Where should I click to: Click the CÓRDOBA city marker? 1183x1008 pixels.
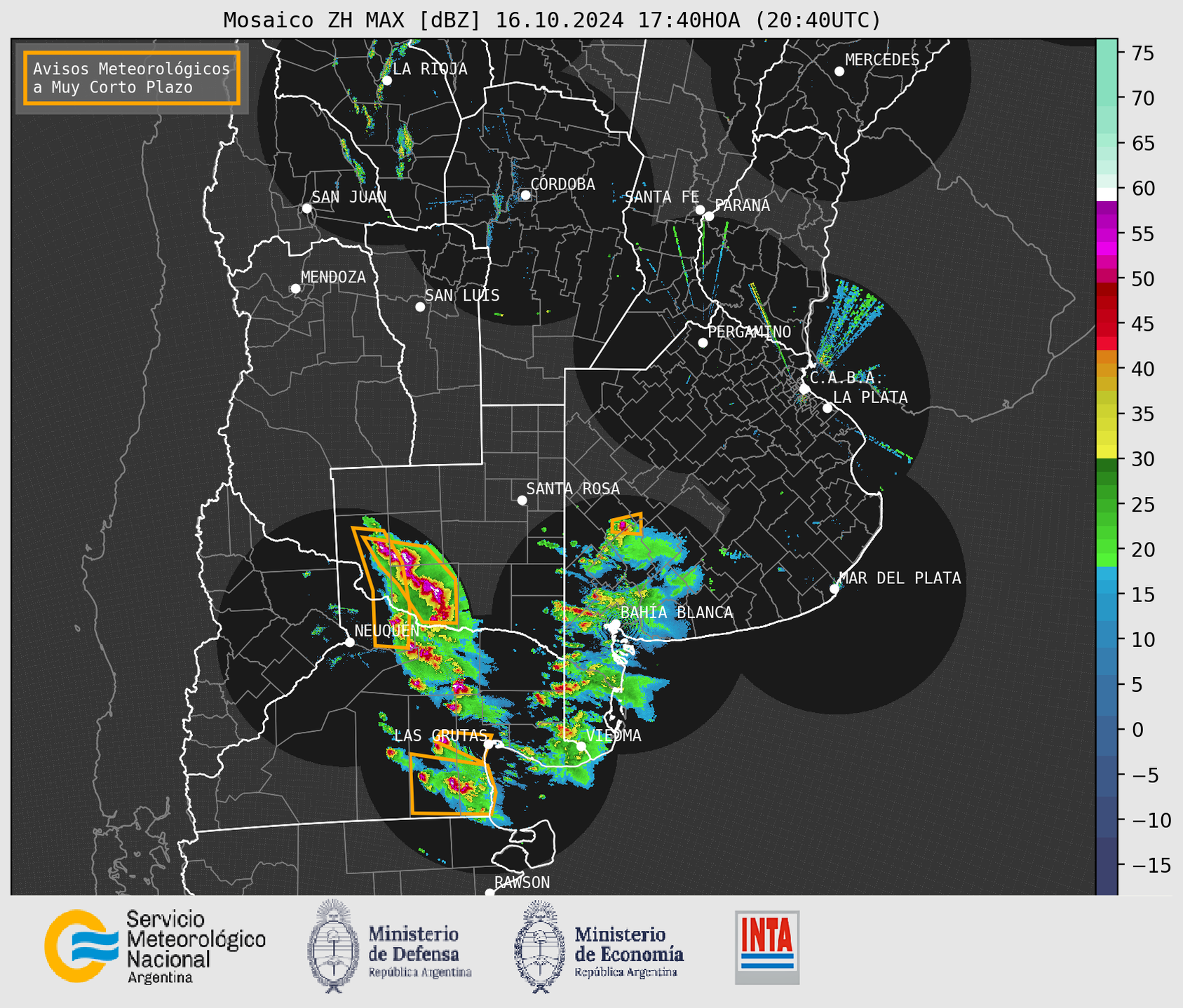pos(525,195)
